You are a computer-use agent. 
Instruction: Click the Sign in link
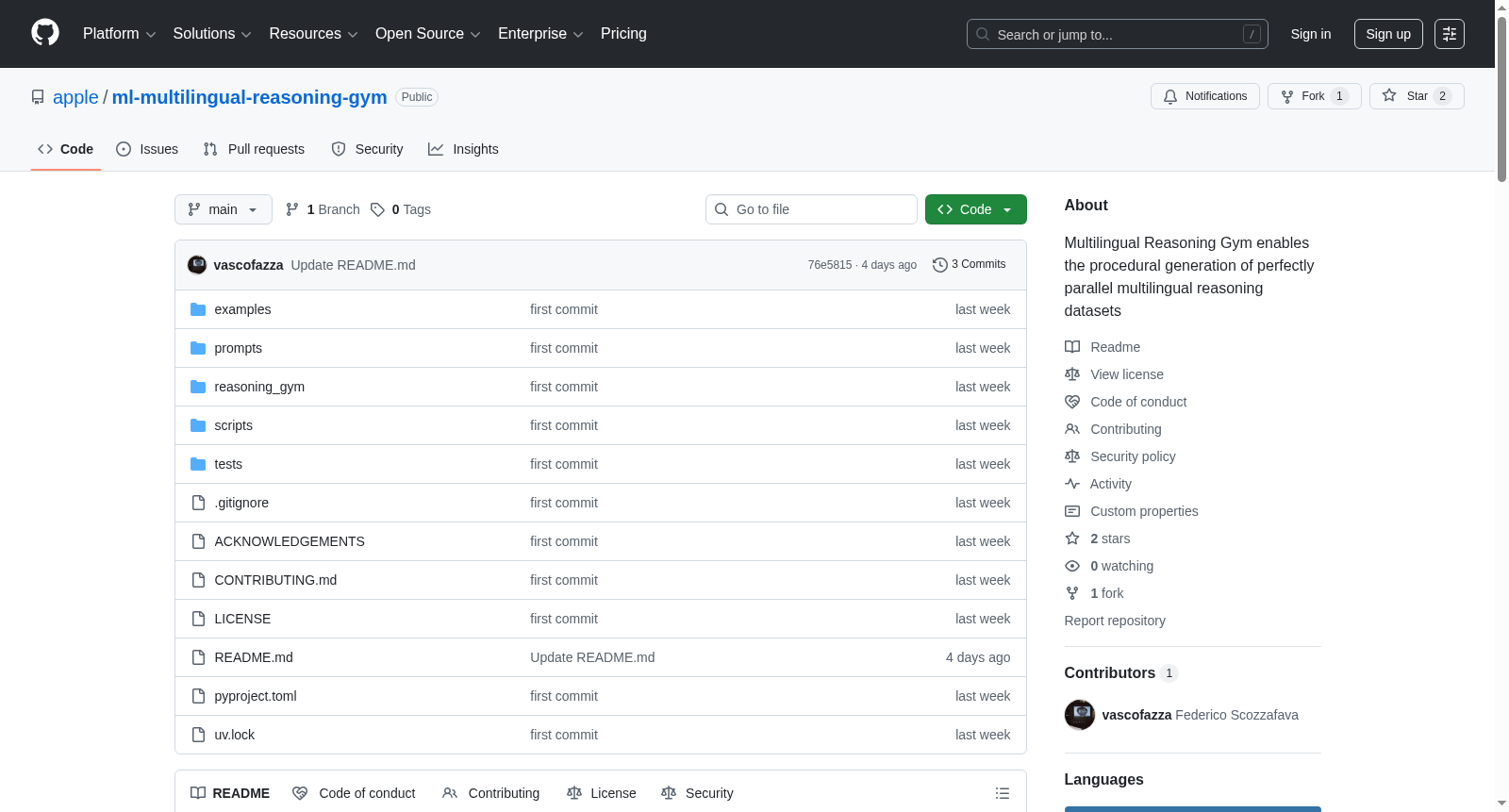1311,34
